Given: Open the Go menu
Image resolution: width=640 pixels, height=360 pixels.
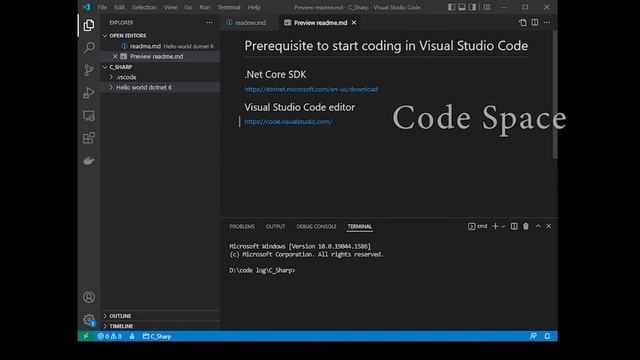Looking at the screenshot, I should [188, 7].
